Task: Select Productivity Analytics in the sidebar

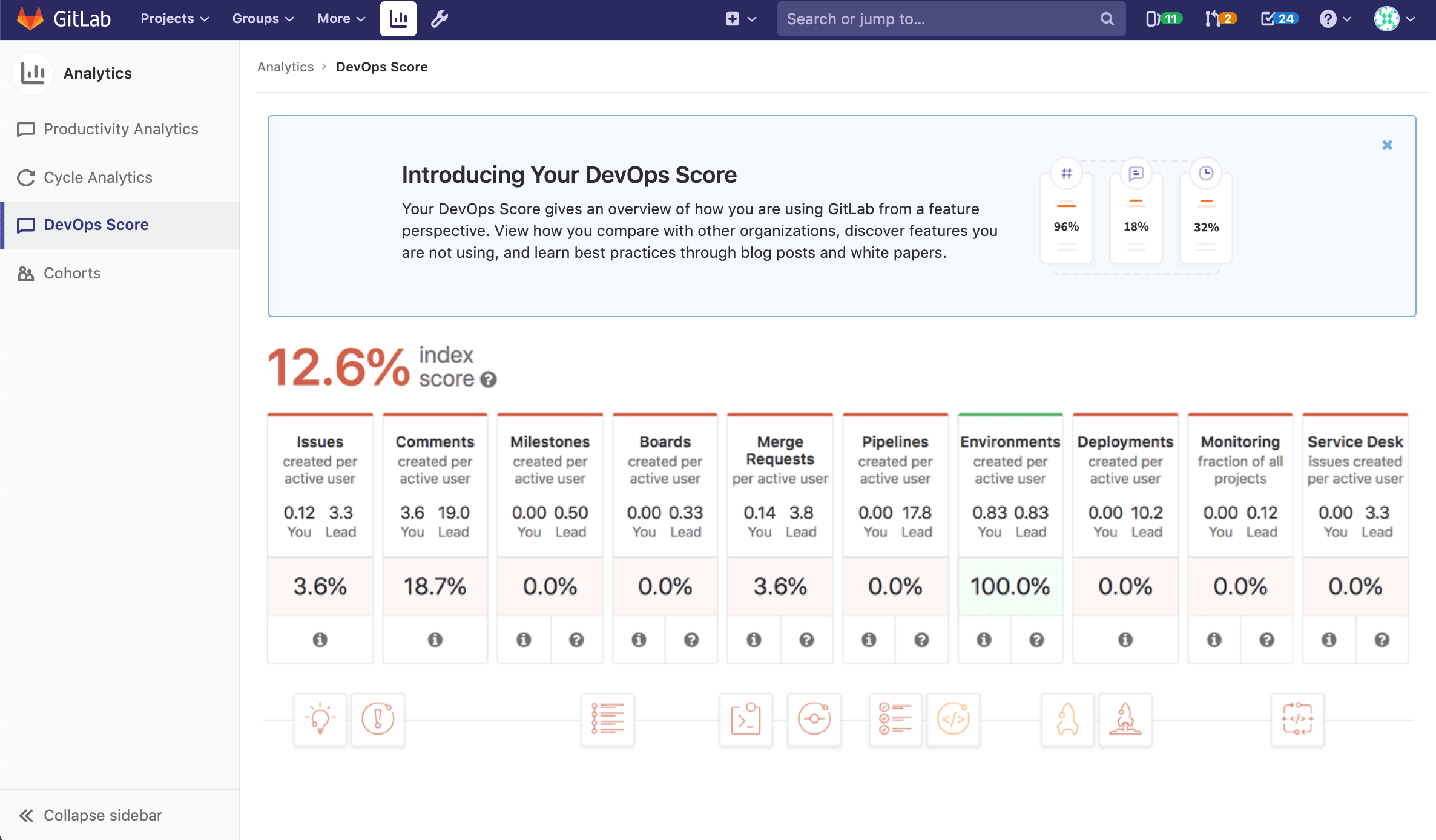Action: 120,129
